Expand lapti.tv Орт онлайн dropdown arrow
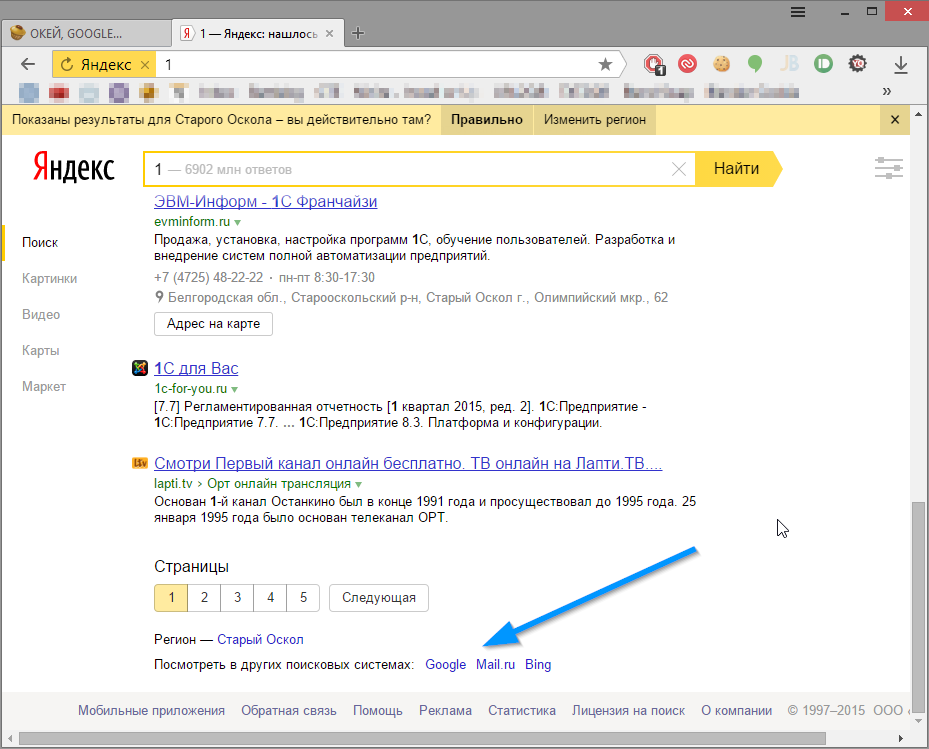 click(x=358, y=485)
